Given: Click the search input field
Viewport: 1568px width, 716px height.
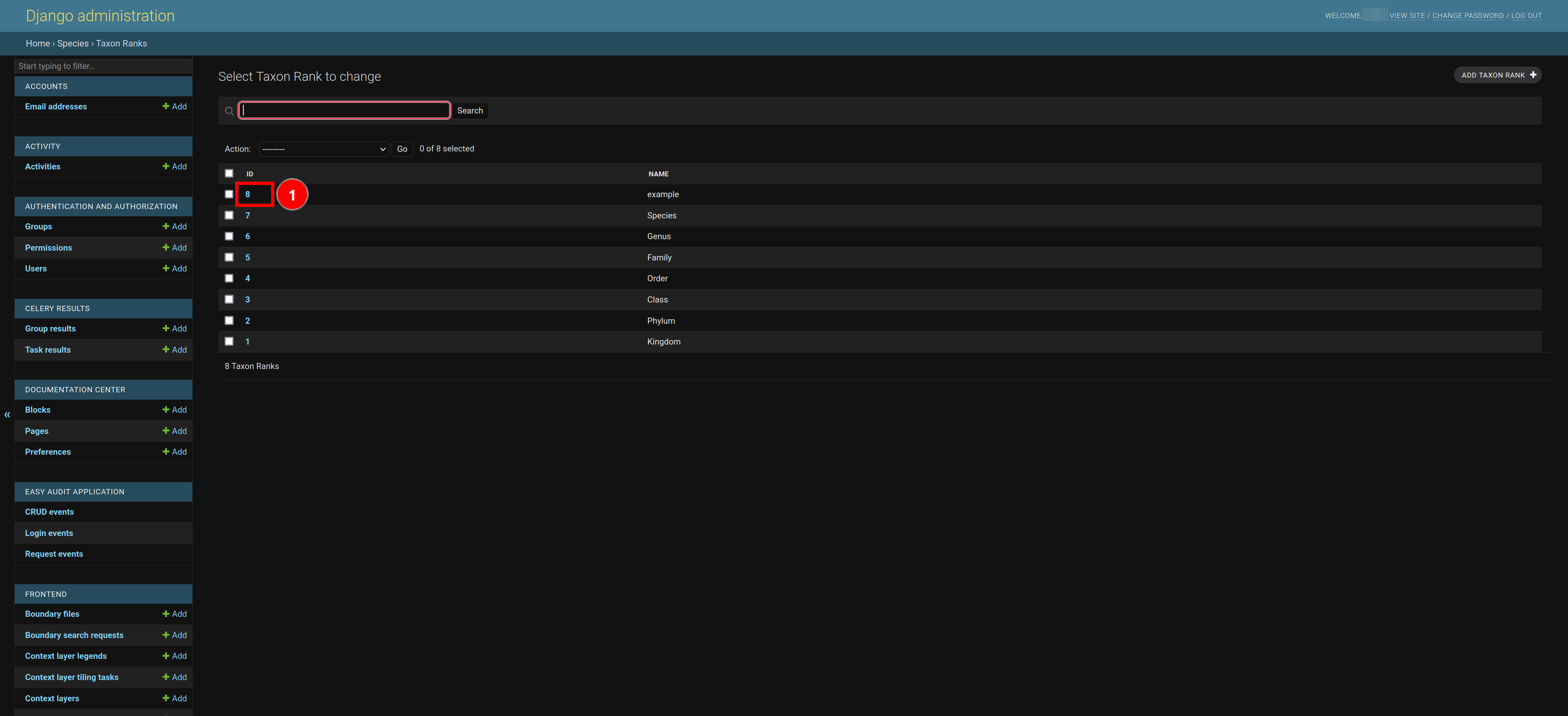Looking at the screenshot, I should (344, 110).
